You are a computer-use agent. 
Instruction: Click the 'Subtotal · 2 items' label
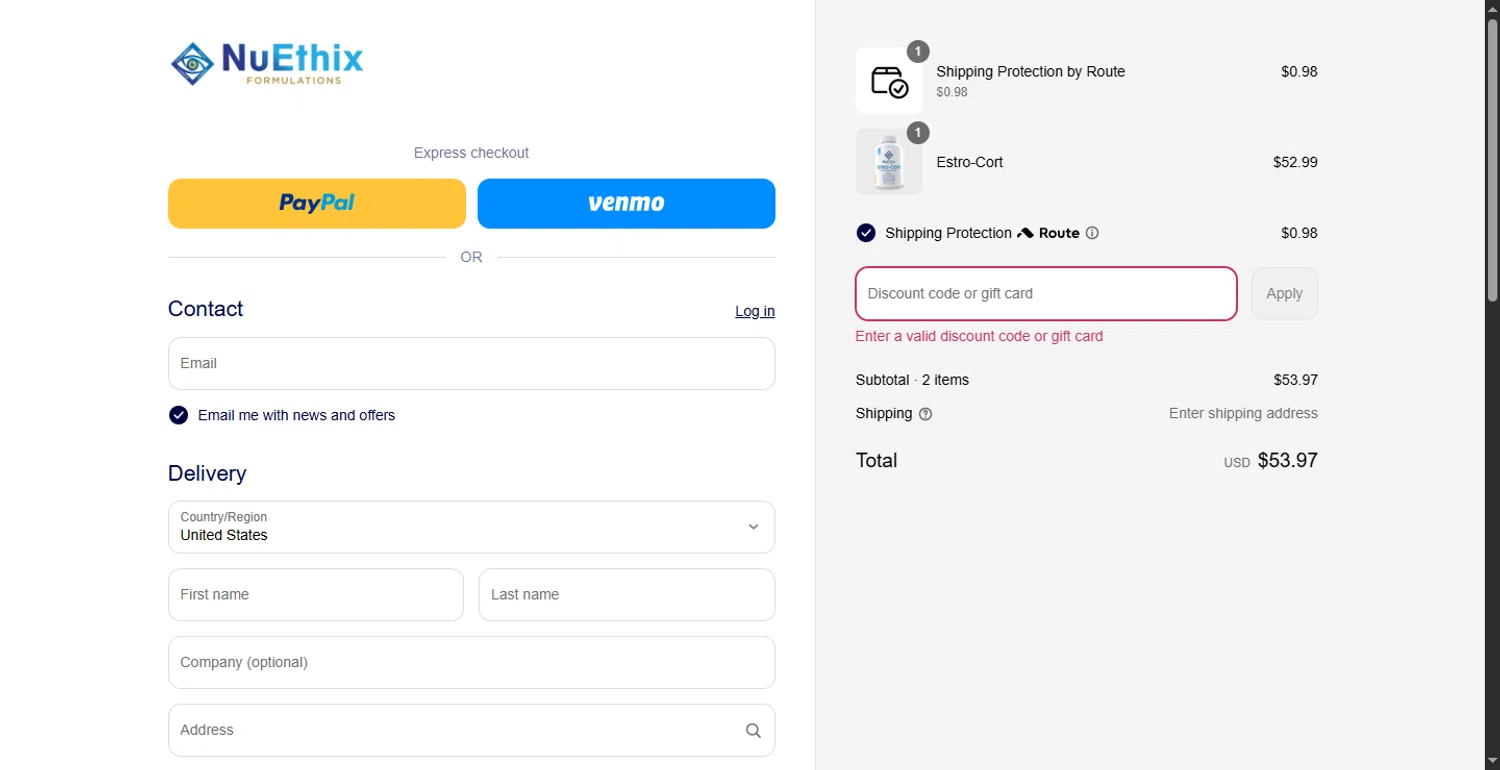(912, 380)
